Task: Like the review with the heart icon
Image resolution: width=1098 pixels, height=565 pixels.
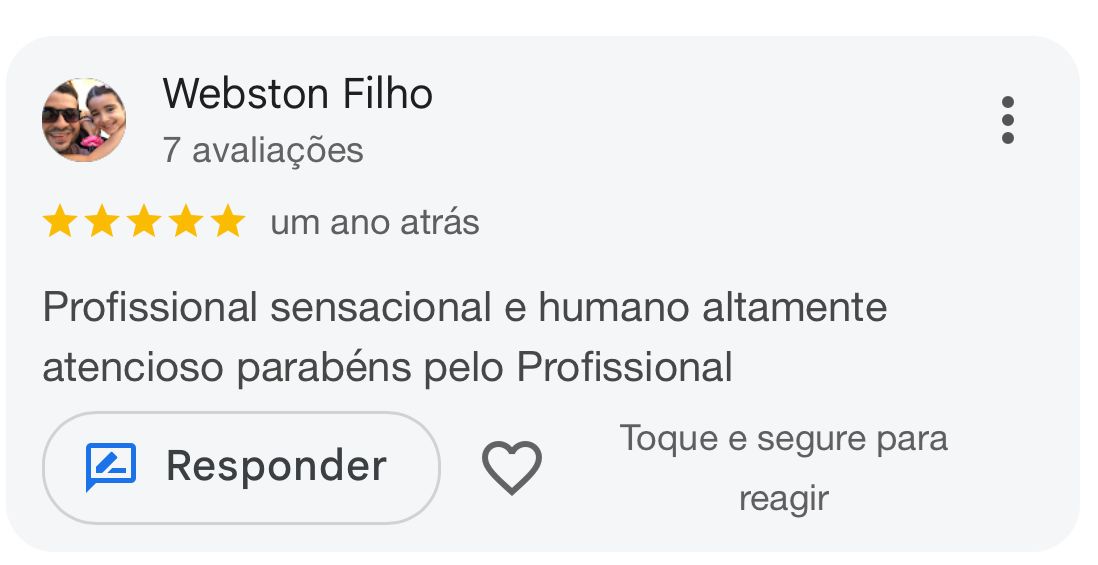Action: coord(511,467)
